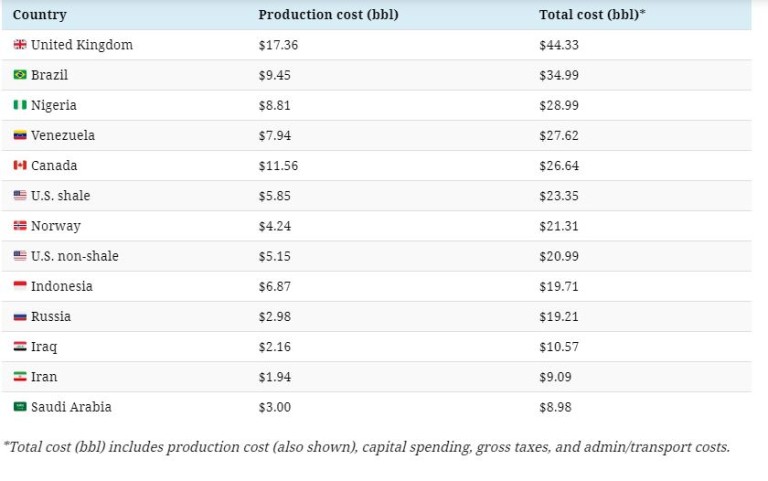
Task: Click the United Kingdom flag icon
Action: 20,45
